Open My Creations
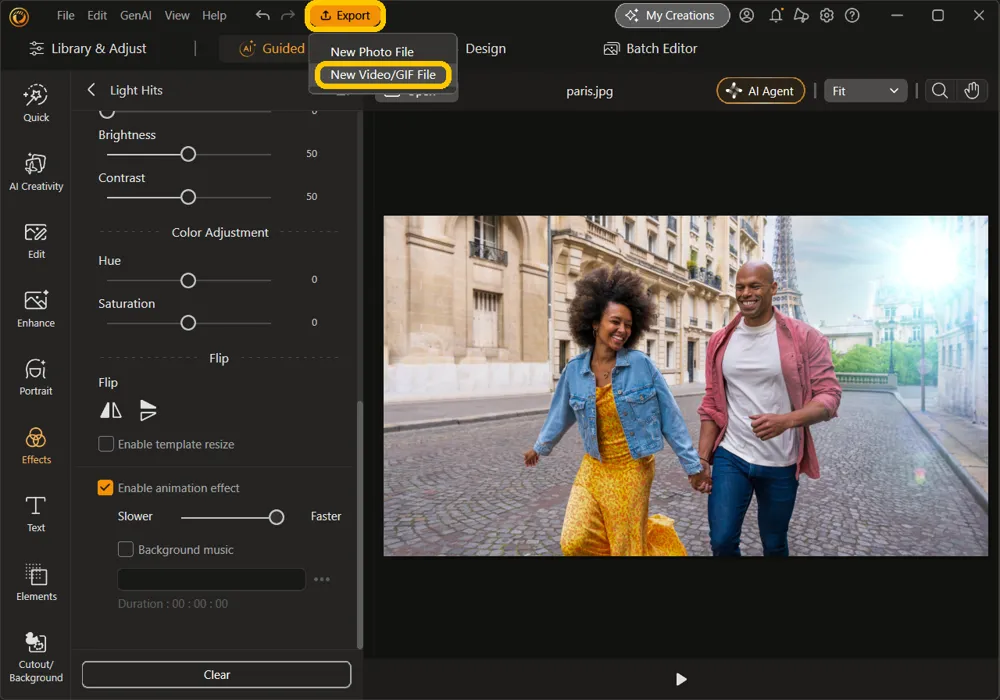This screenshot has width=1000, height=700. point(672,15)
